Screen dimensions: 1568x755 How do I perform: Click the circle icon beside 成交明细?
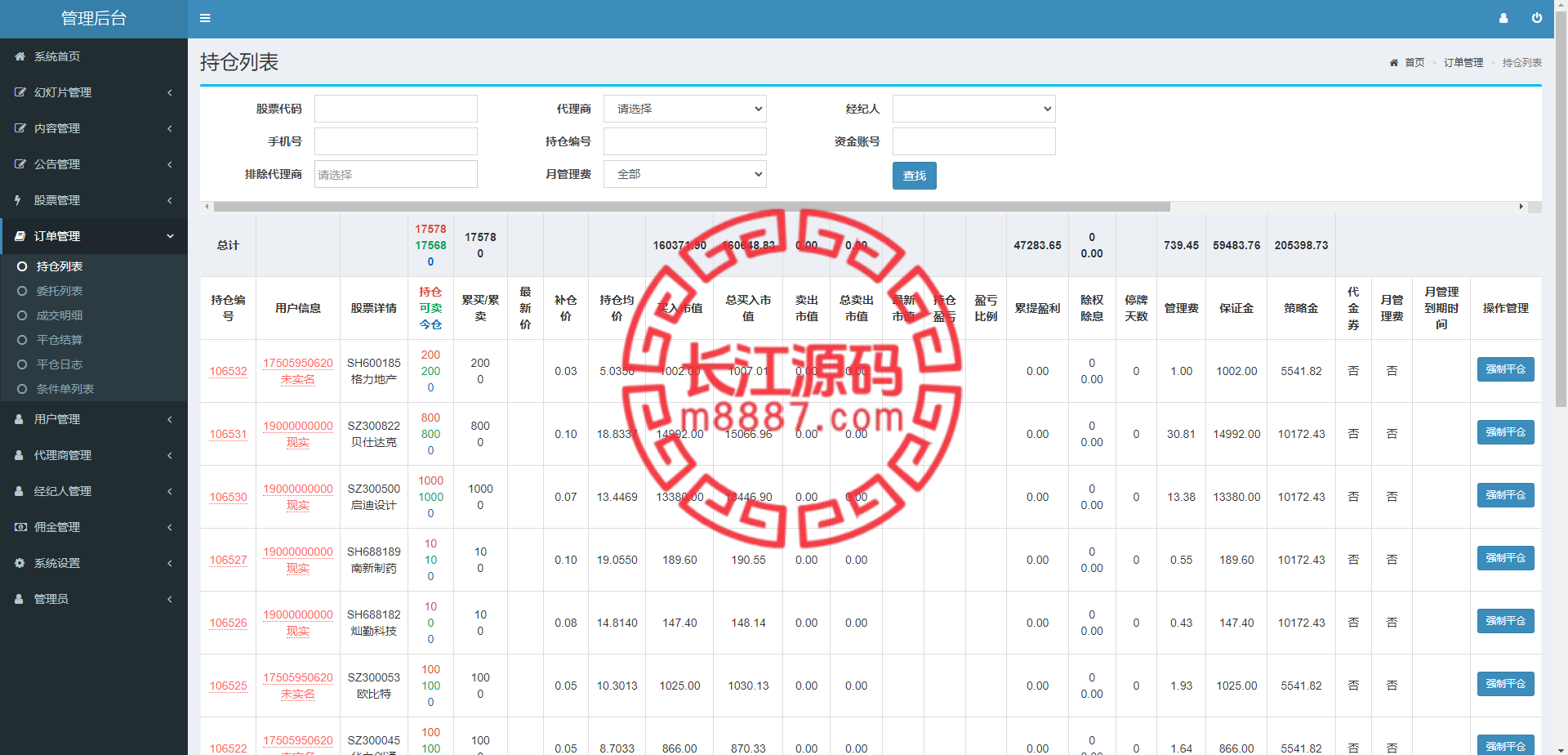(22, 315)
